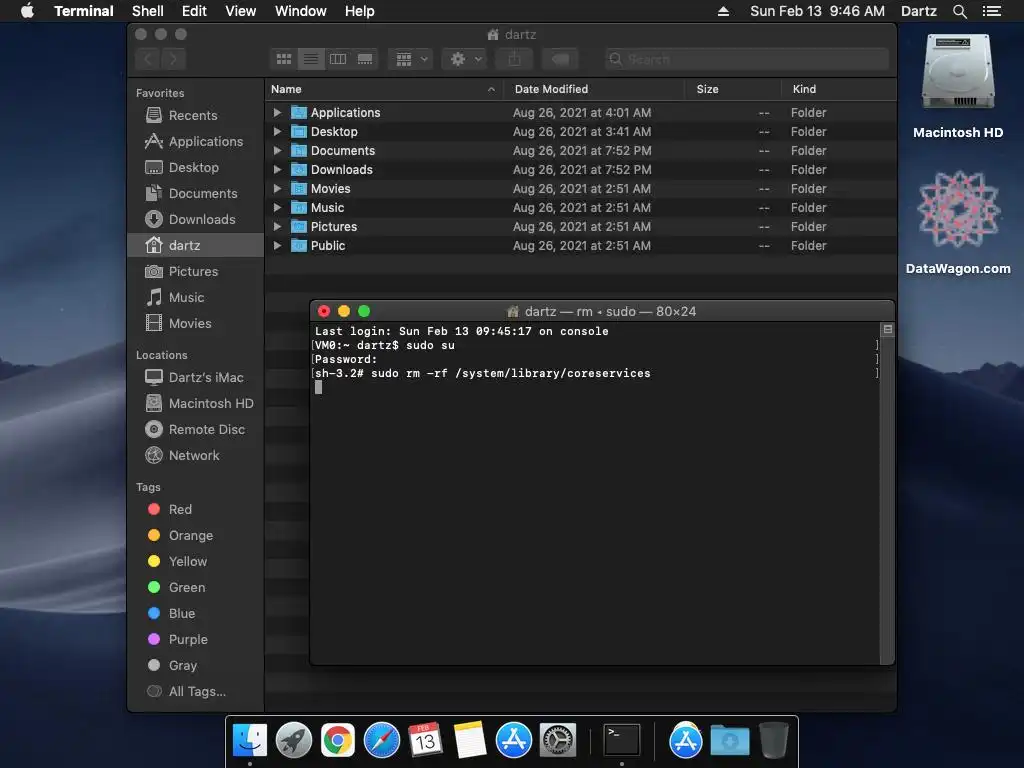This screenshot has width=1024, height=768.
Task: Open Calendar from the Dock
Action: pos(426,741)
